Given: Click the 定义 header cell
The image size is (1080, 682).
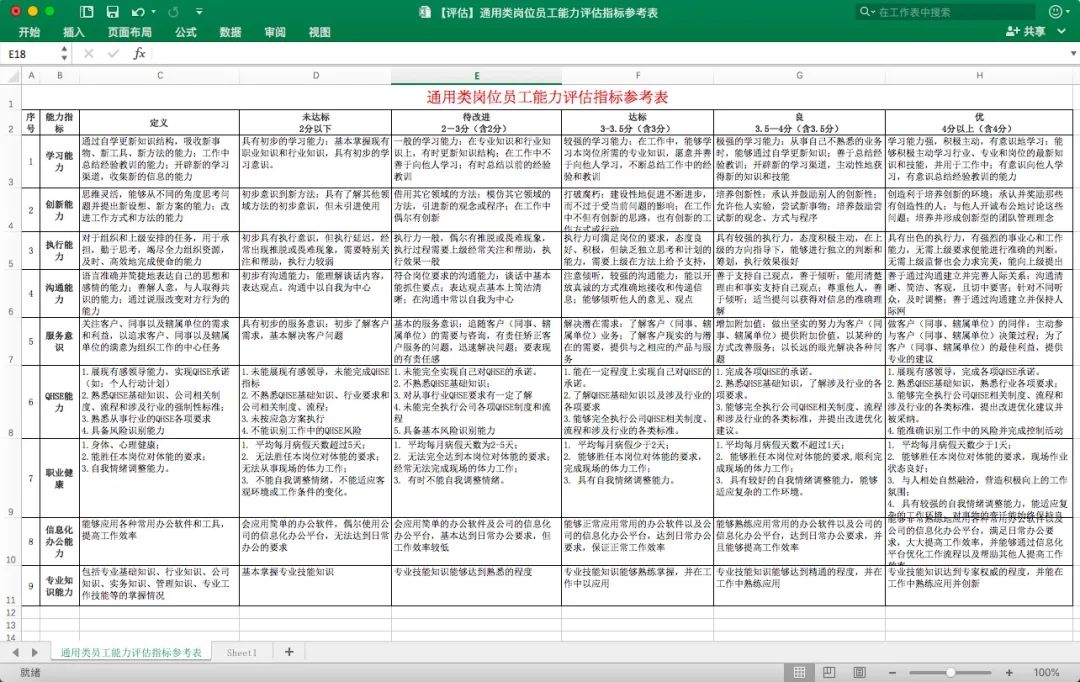Looking at the screenshot, I should pos(160,123).
